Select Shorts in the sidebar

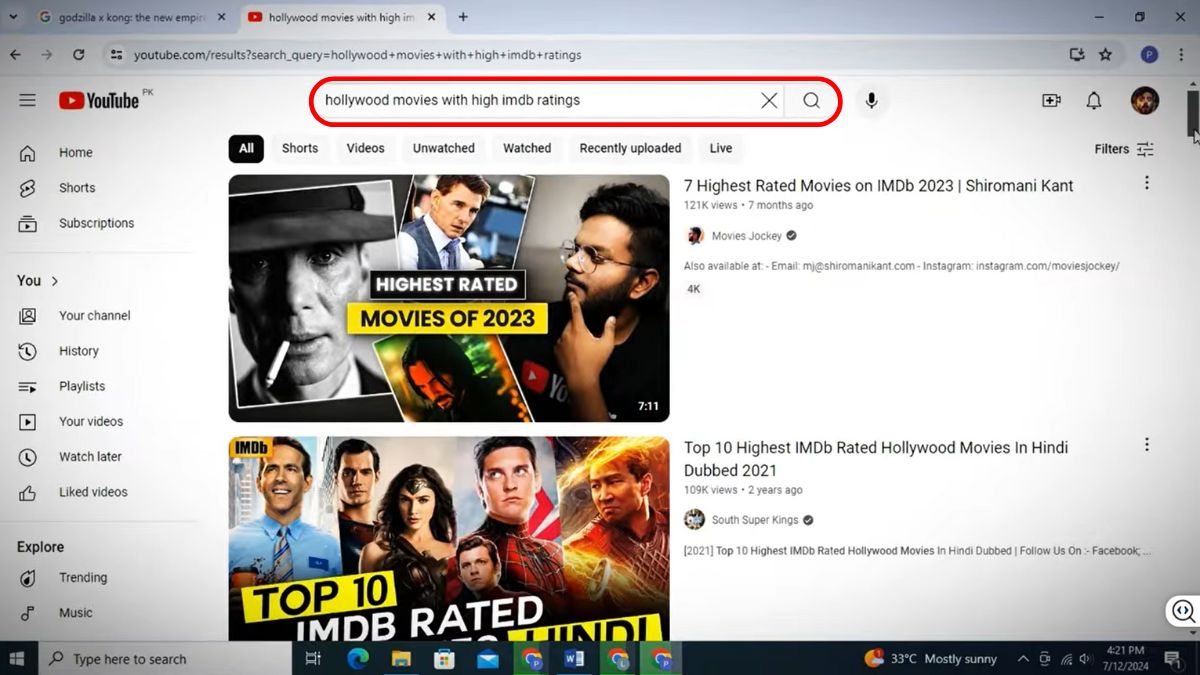[75, 187]
